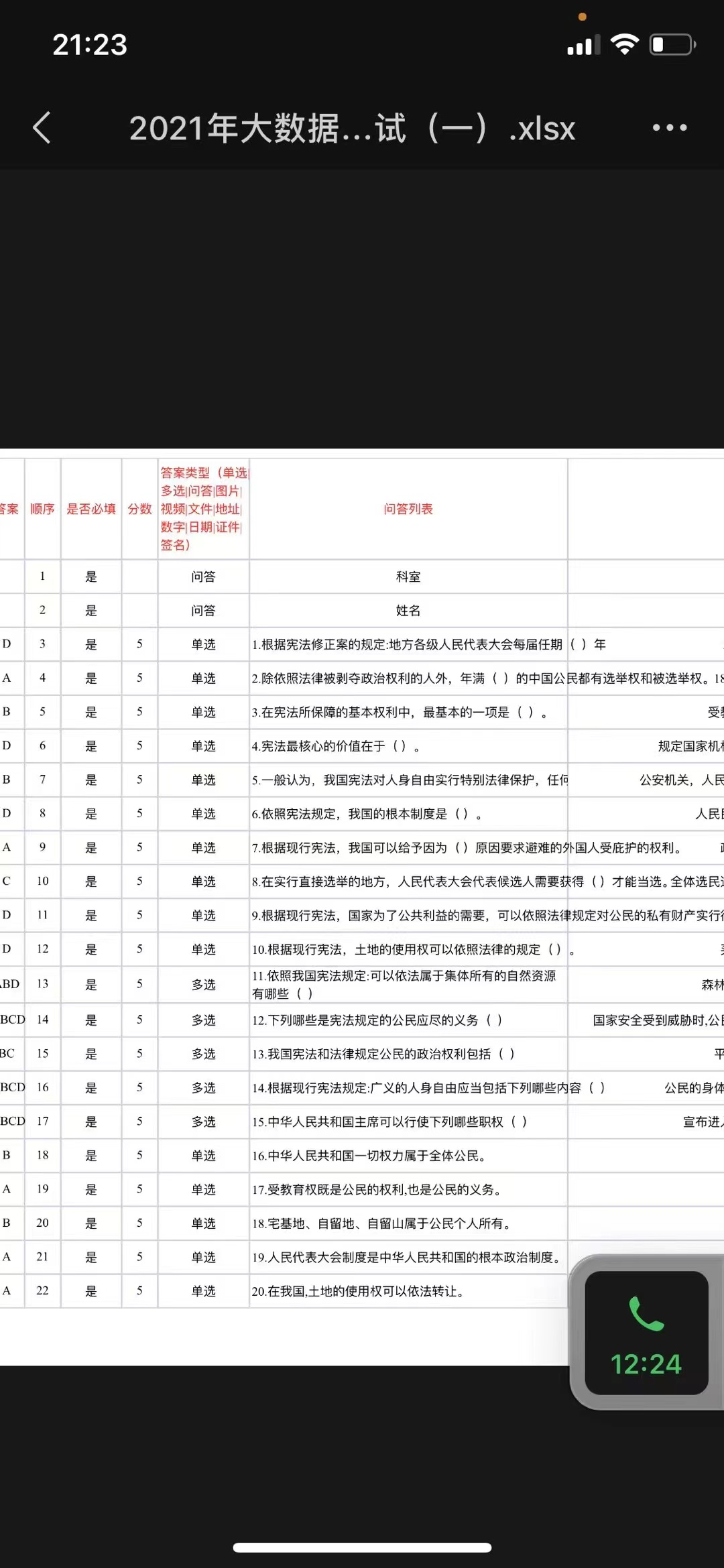Tap the back arrow
This screenshot has width=724, height=1568.
click(42, 127)
